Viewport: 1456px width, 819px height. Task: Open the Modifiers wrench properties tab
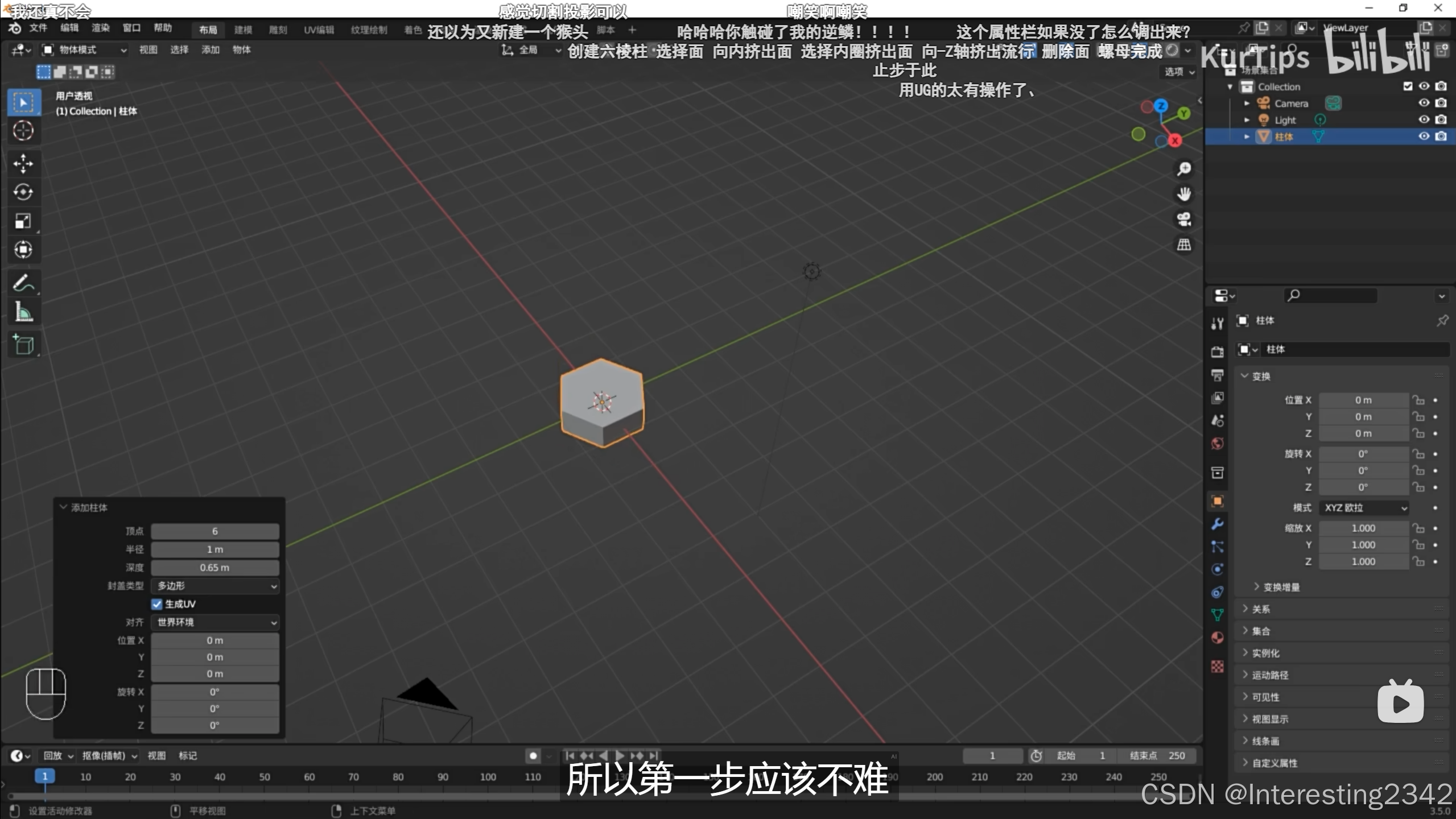pos(1217,524)
